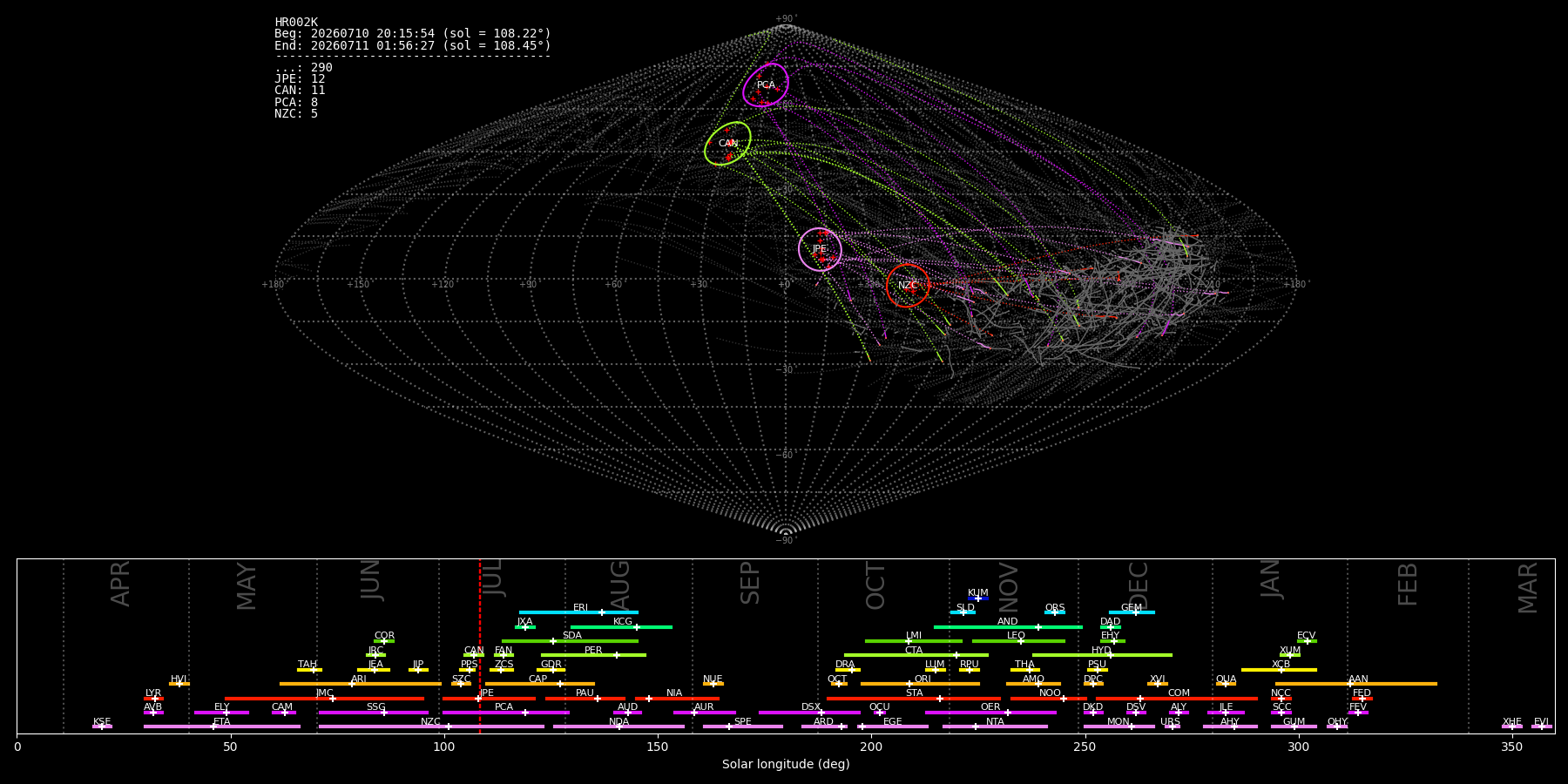Select the AAN orange shower bar
Viewport: 1568px width, 784px height.
point(1356,684)
